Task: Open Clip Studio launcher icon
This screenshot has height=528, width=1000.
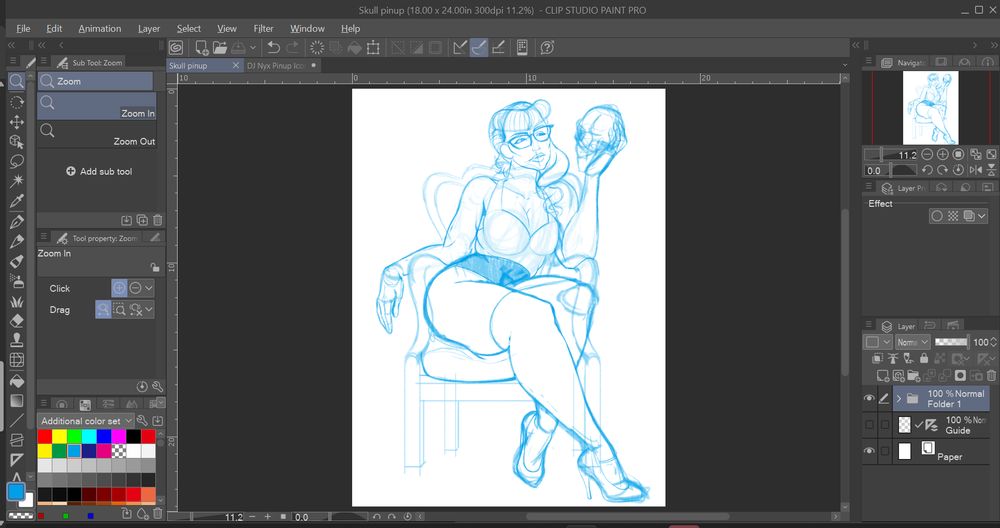Action: tap(177, 48)
